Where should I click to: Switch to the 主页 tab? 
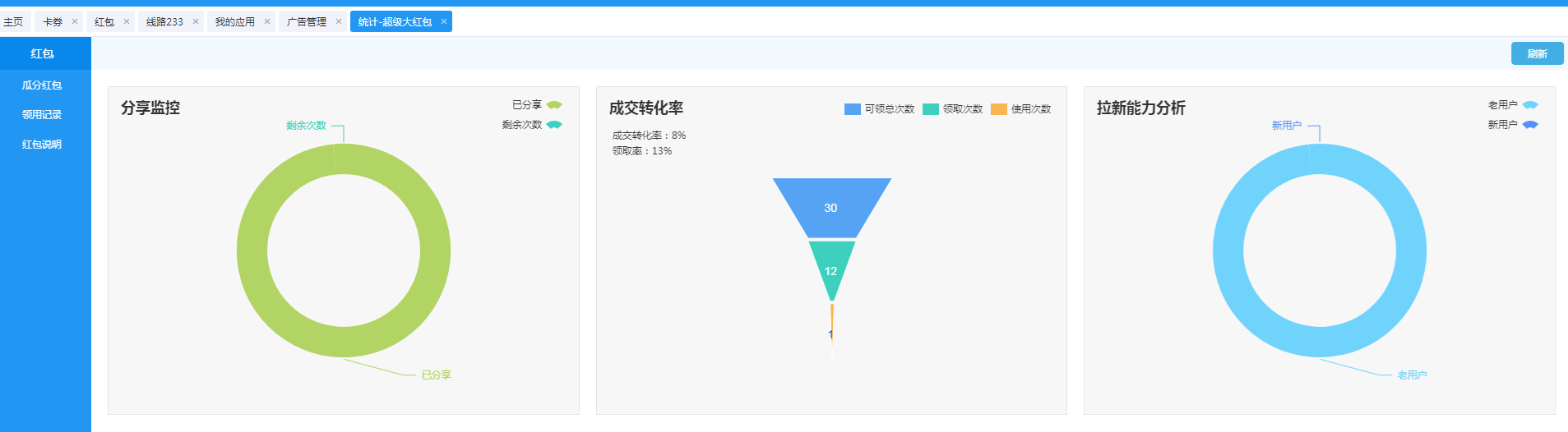point(13,22)
